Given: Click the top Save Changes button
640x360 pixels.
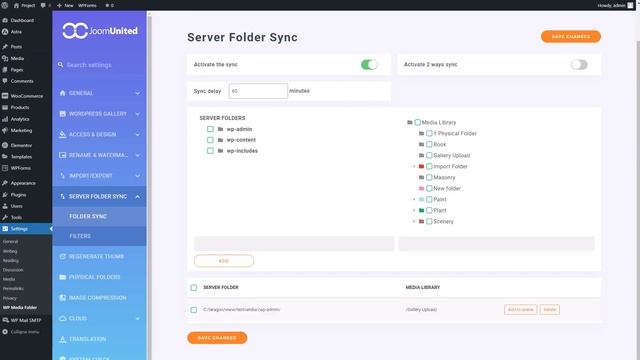Looking at the screenshot, I should pos(571,36).
